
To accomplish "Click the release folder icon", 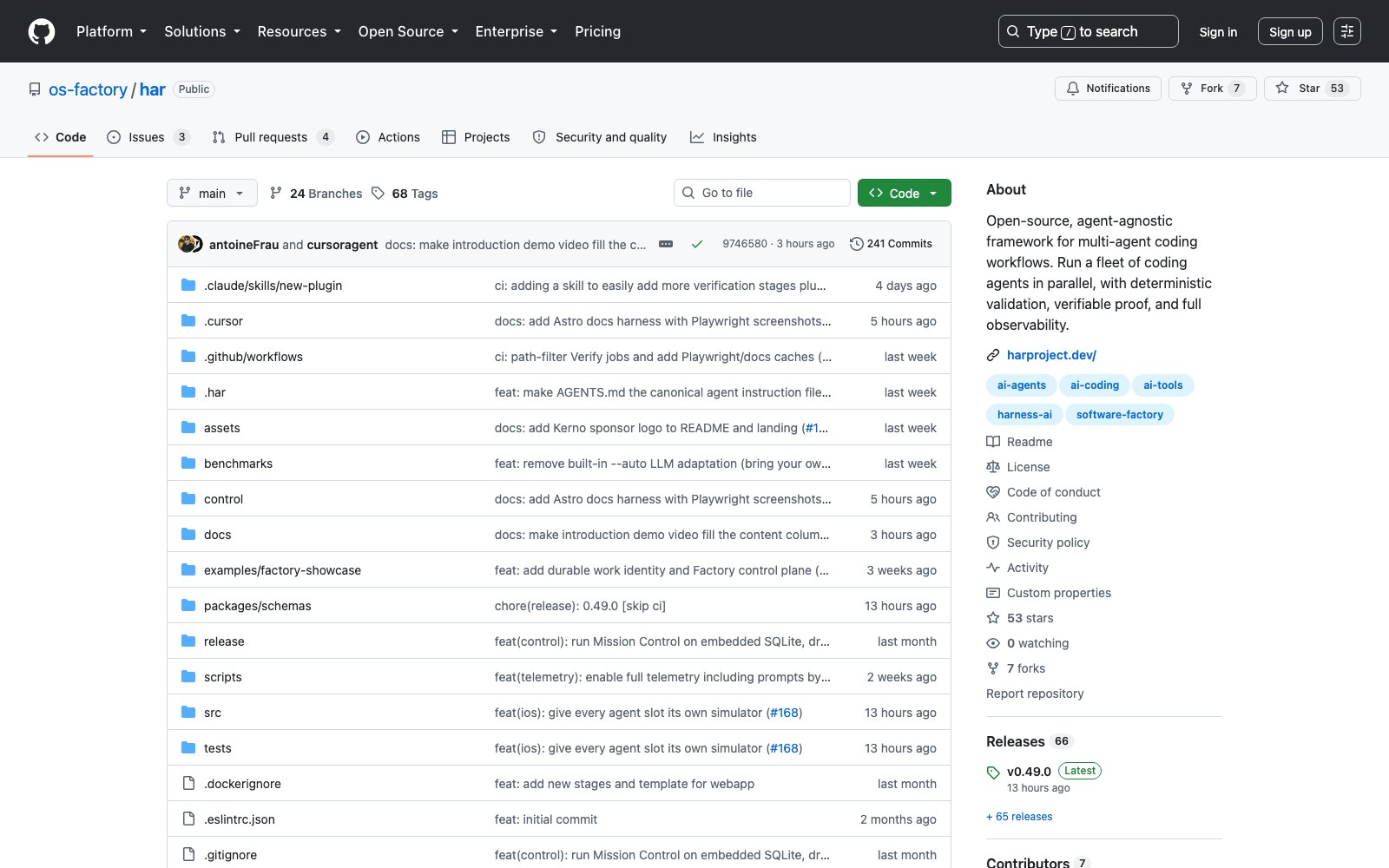I will click(188, 641).
